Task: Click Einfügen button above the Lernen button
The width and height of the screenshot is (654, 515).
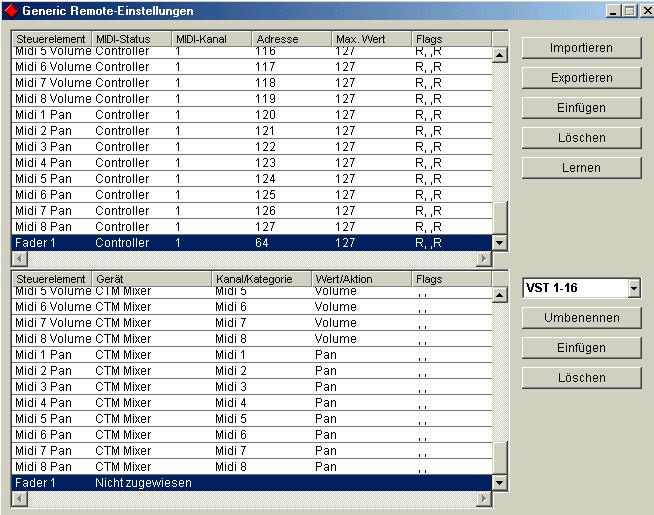Action: (x=581, y=108)
